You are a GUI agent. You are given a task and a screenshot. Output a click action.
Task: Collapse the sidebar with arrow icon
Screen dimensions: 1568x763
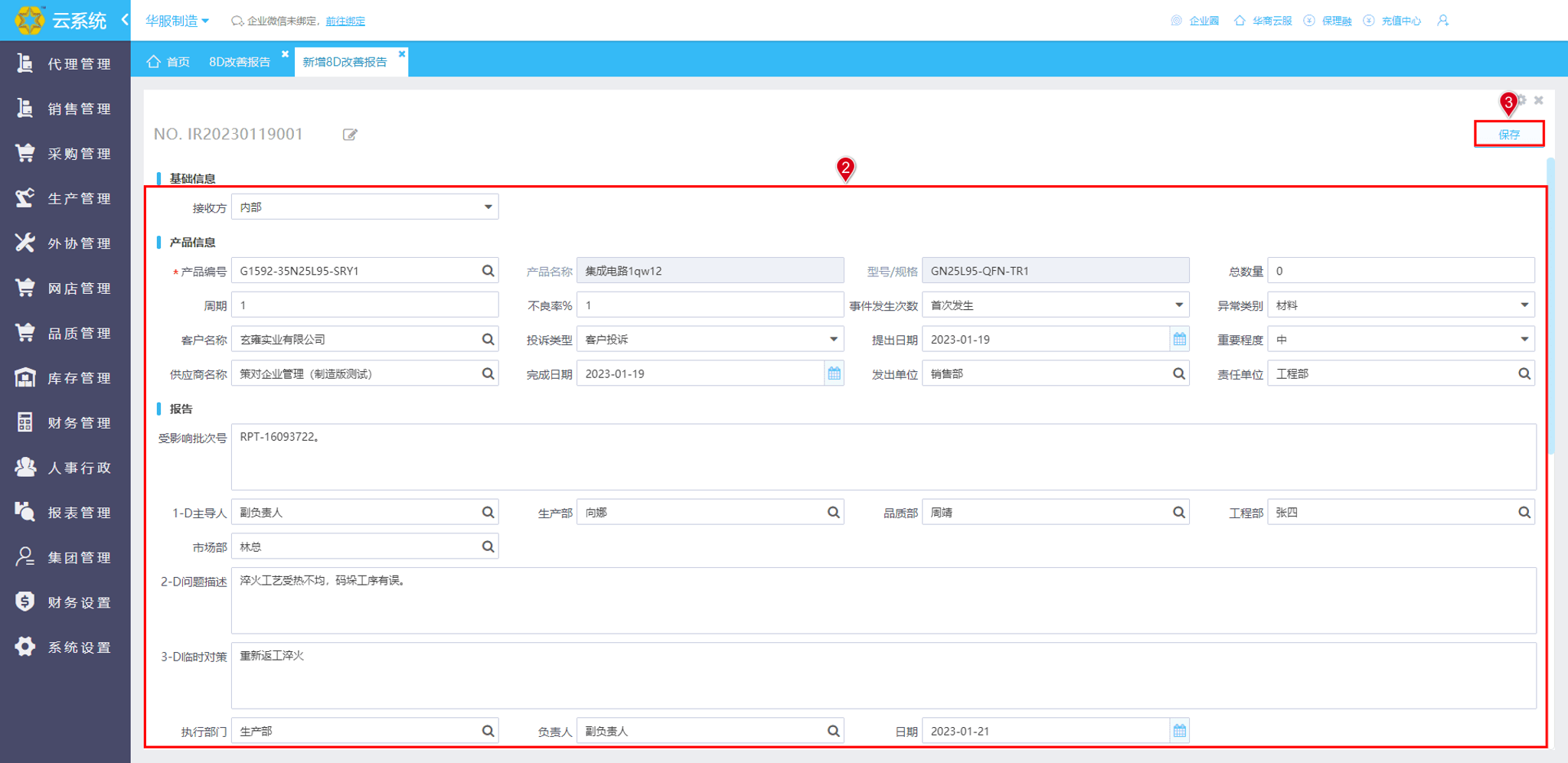[x=125, y=20]
